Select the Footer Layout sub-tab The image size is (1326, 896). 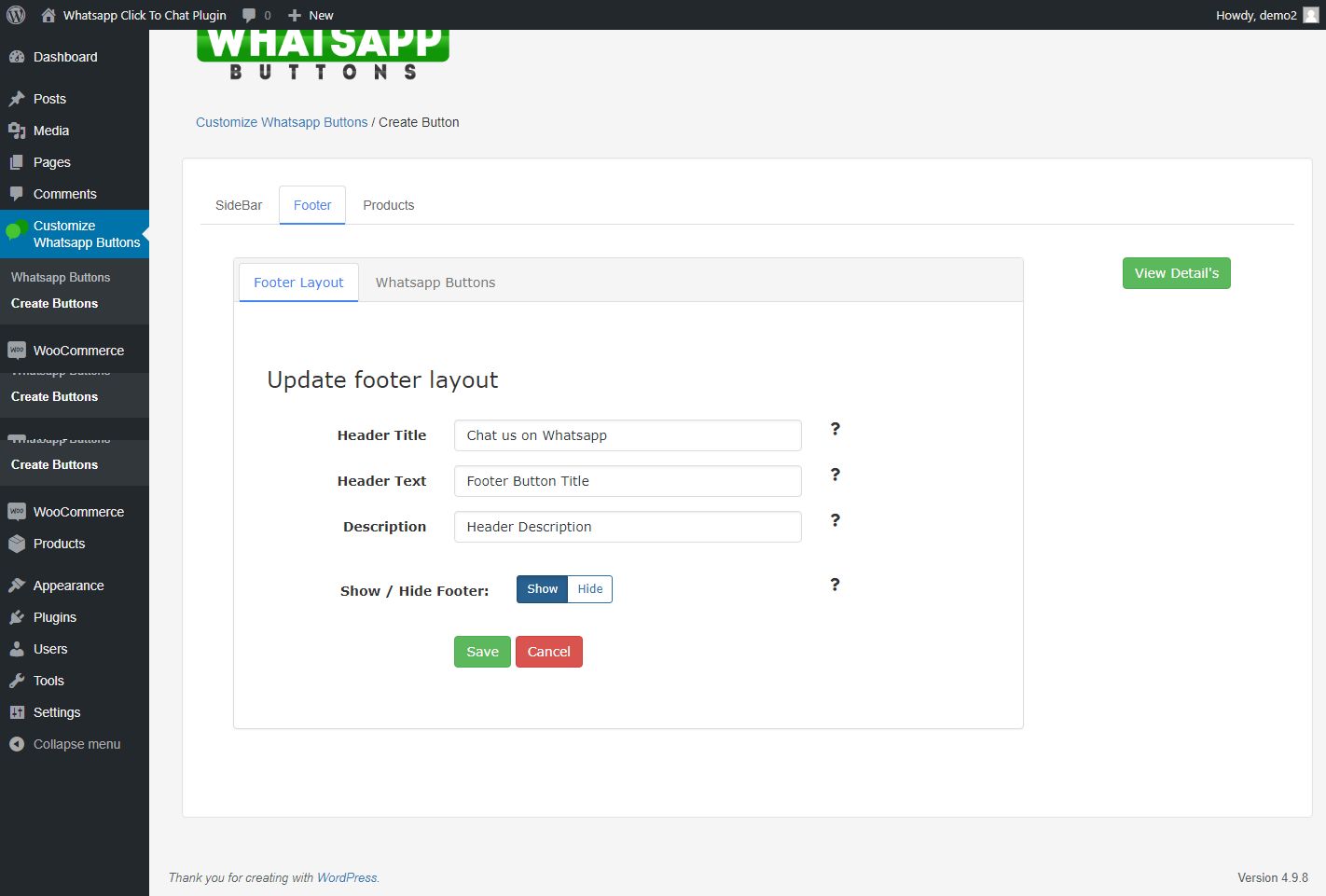[x=298, y=283]
